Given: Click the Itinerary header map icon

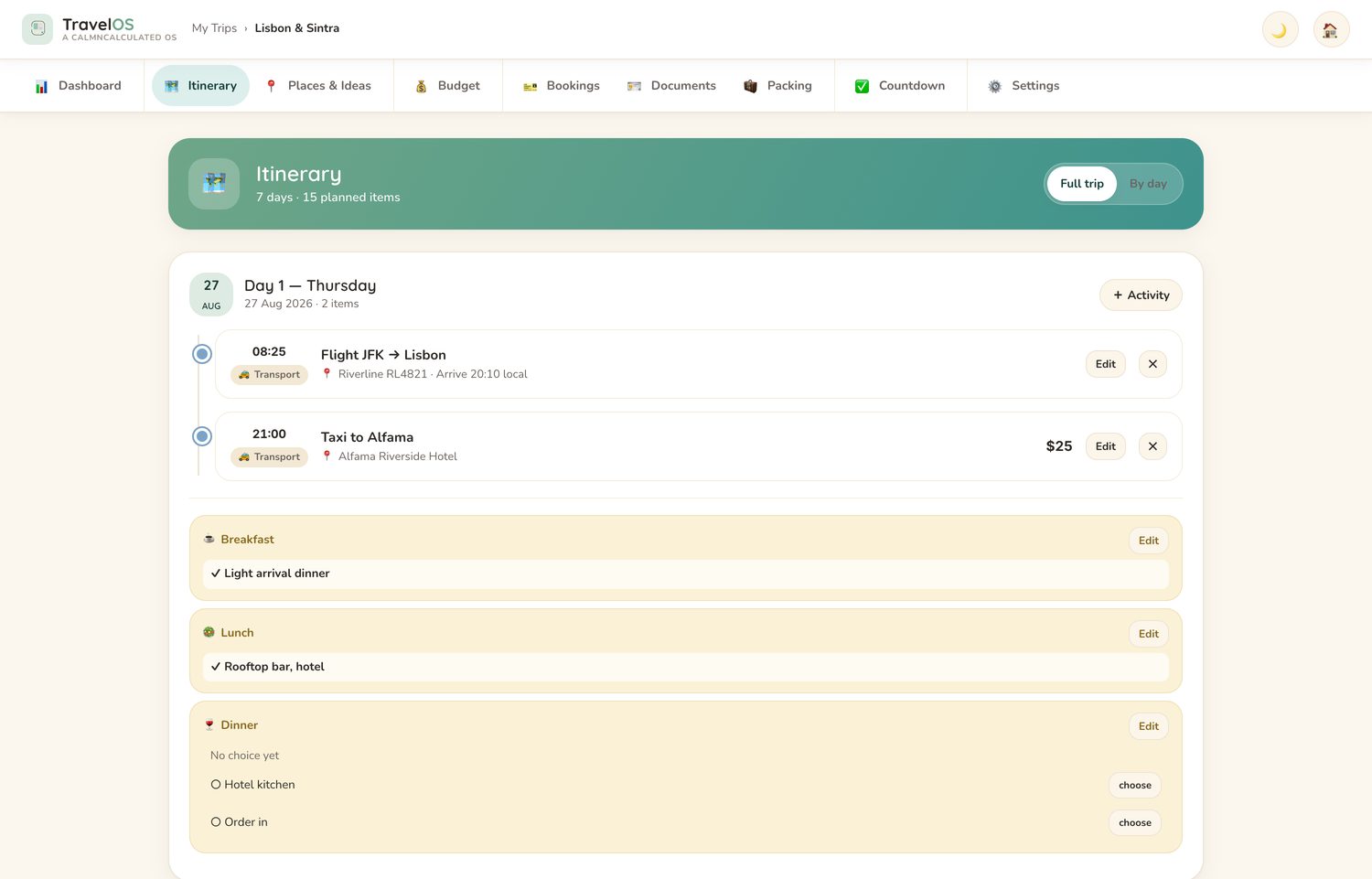Looking at the screenshot, I should coord(214,184).
